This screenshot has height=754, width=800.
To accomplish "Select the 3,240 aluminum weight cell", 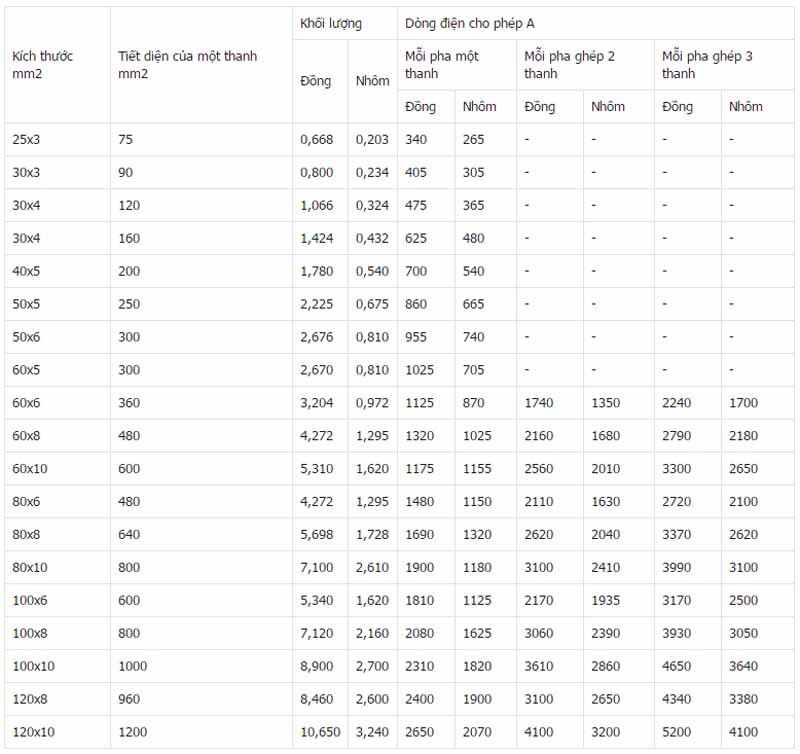I will [372, 733].
